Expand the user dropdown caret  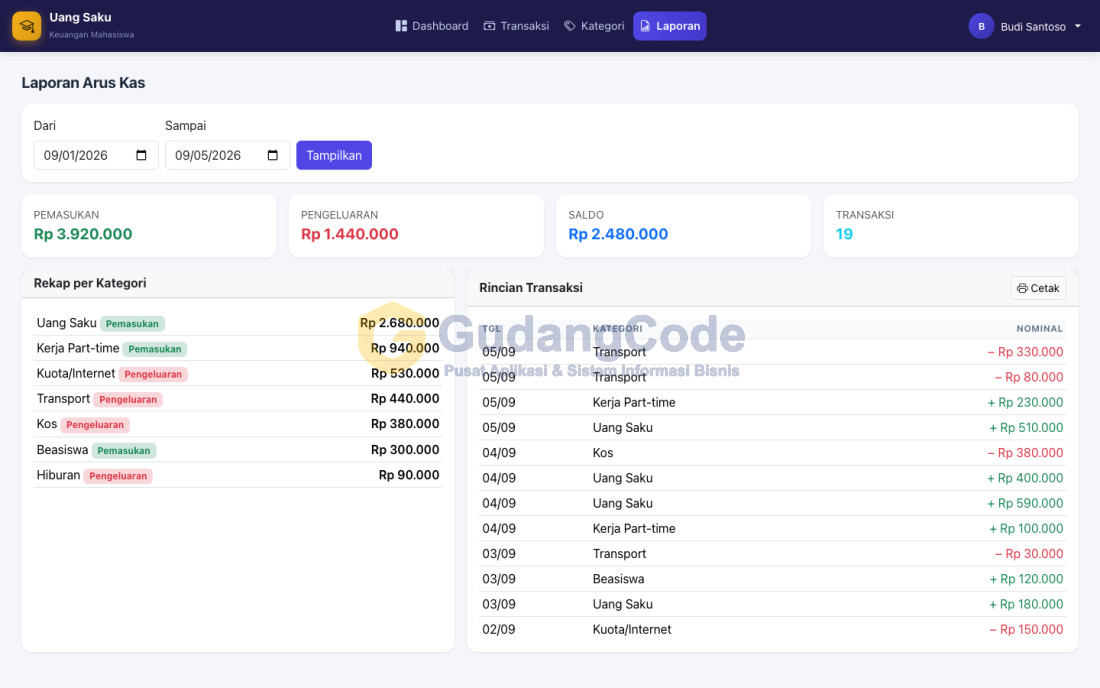[1078, 26]
